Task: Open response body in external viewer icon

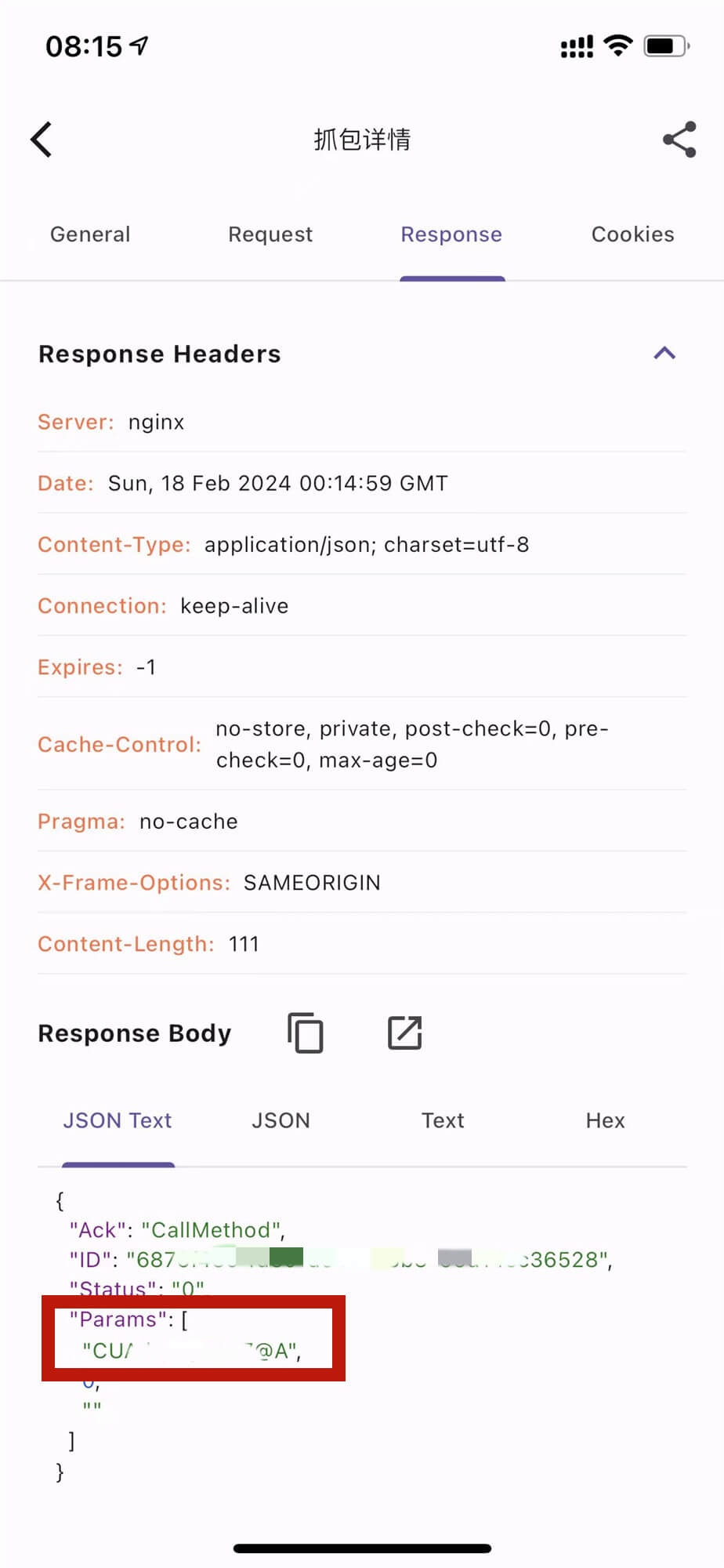Action: (405, 1033)
